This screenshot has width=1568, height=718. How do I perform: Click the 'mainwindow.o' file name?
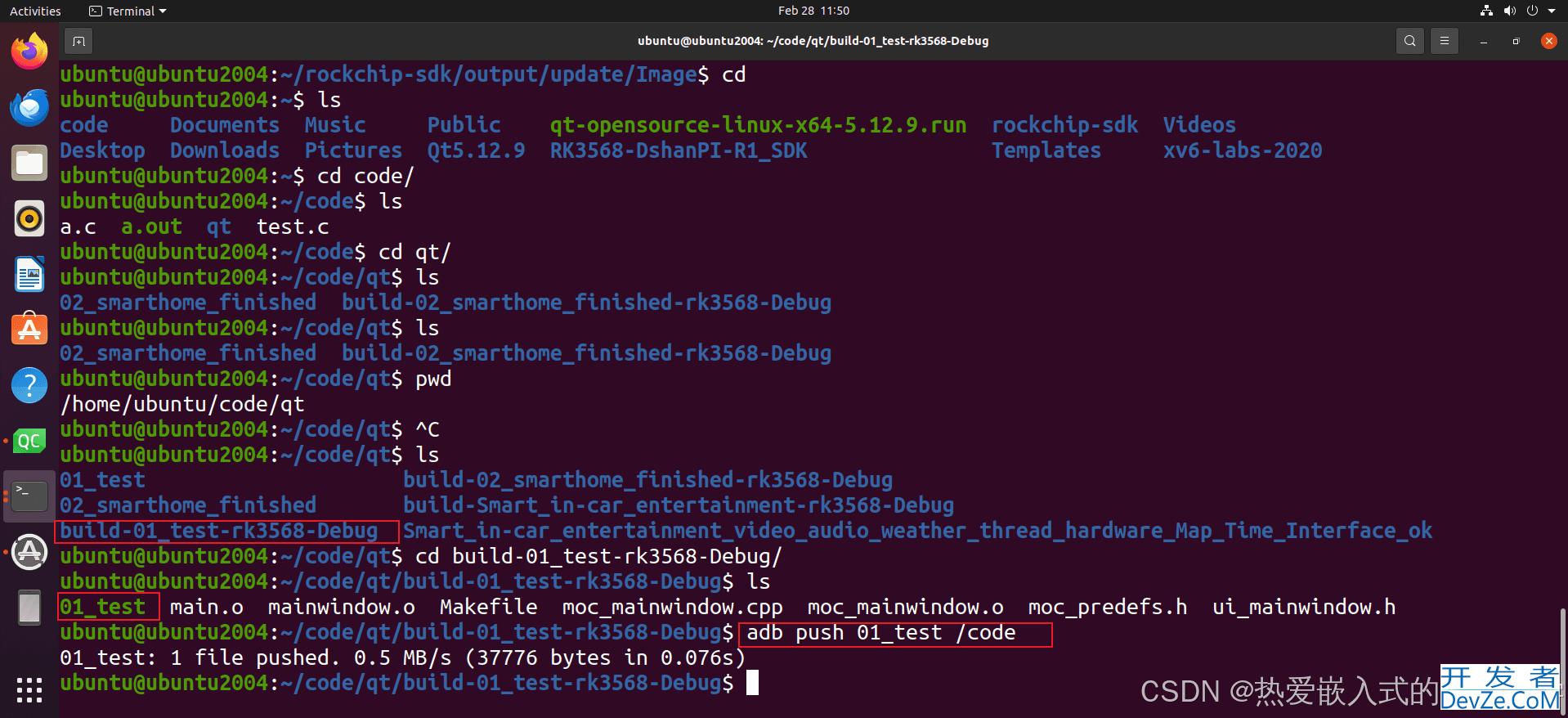click(x=341, y=607)
